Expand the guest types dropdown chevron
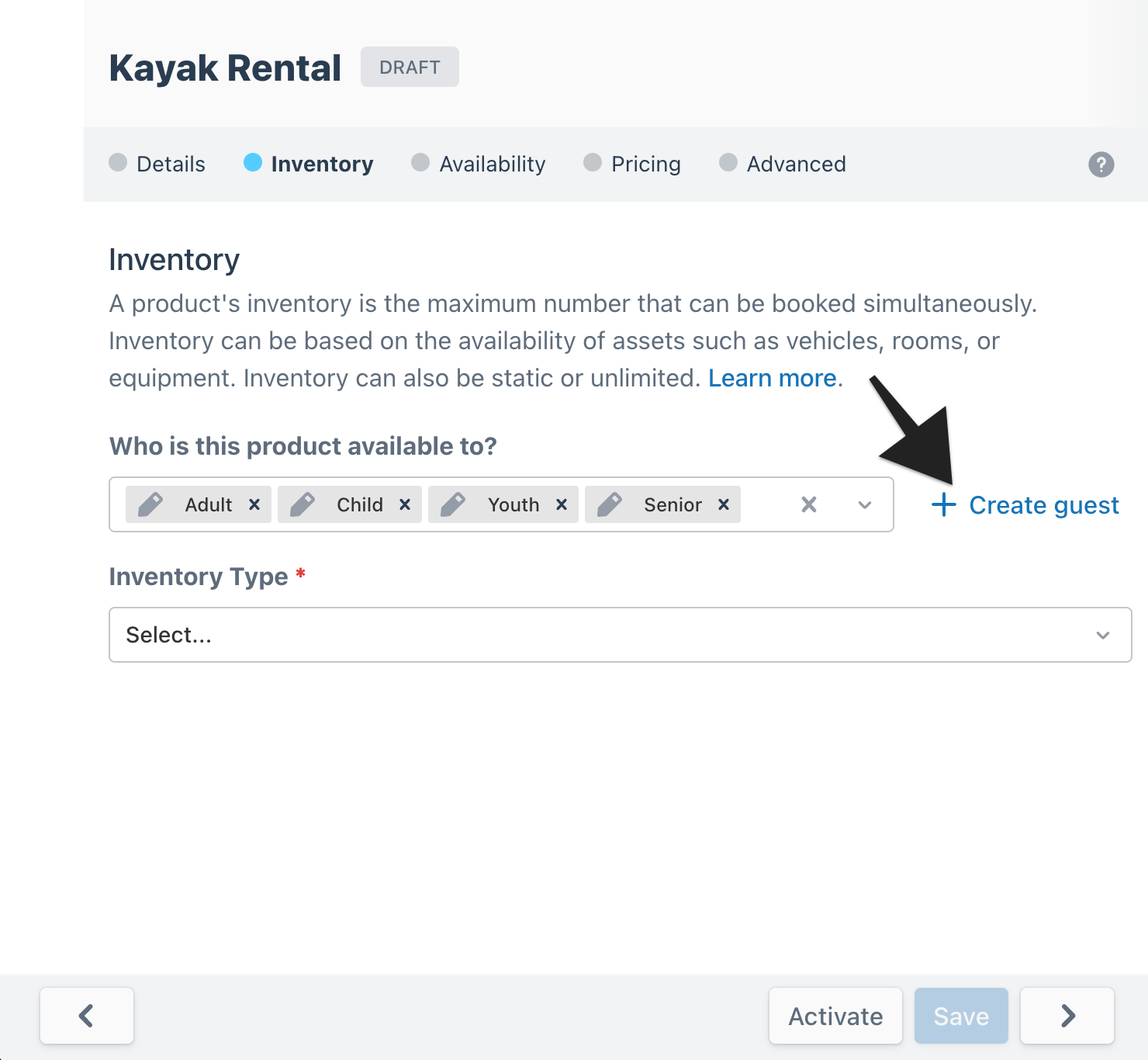The image size is (1148, 1060). pyautogui.click(x=865, y=505)
